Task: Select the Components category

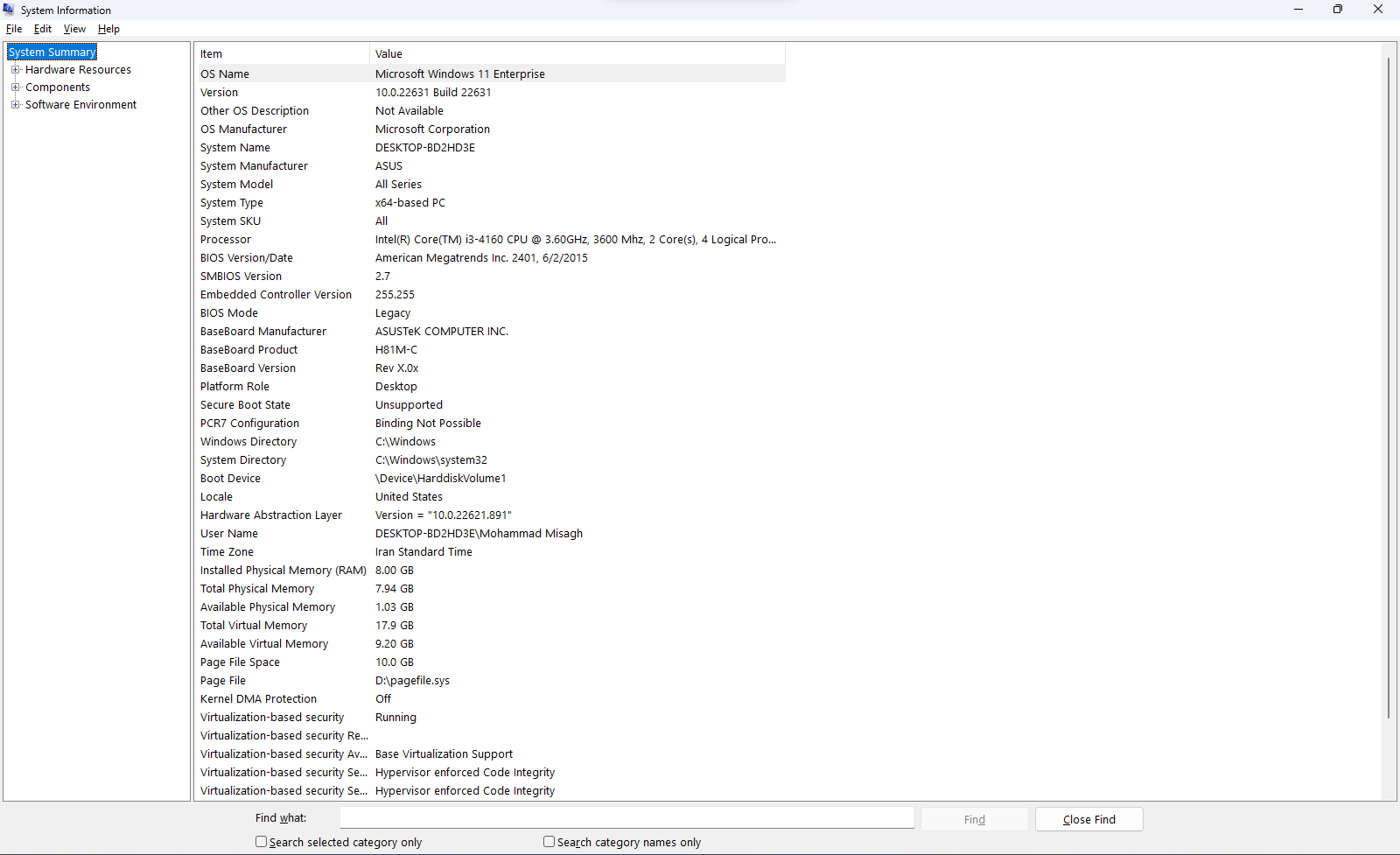Action: (x=58, y=88)
